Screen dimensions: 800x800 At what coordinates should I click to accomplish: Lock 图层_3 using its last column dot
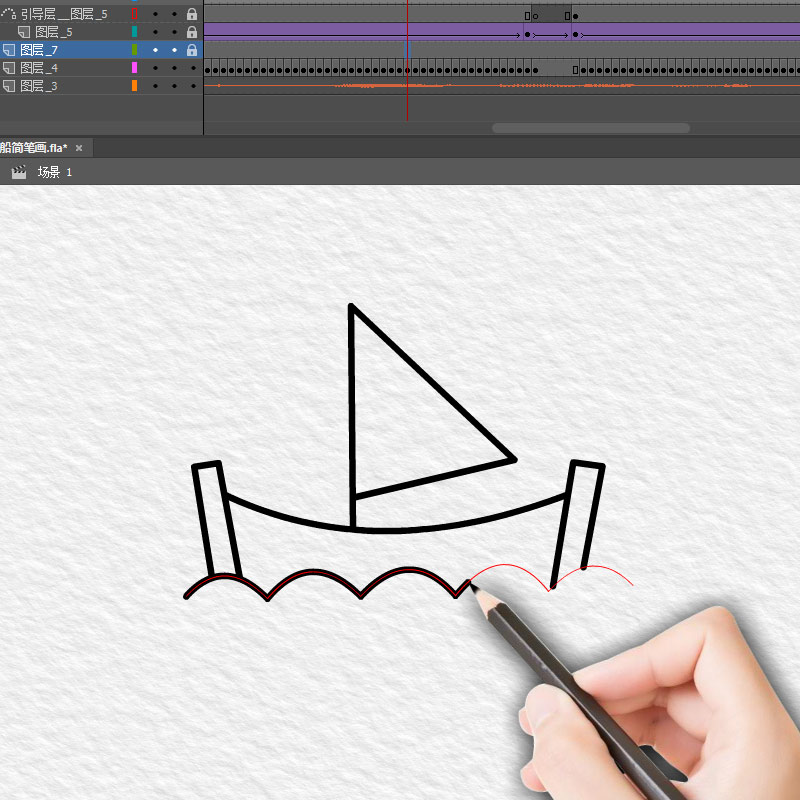click(x=193, y=86)
